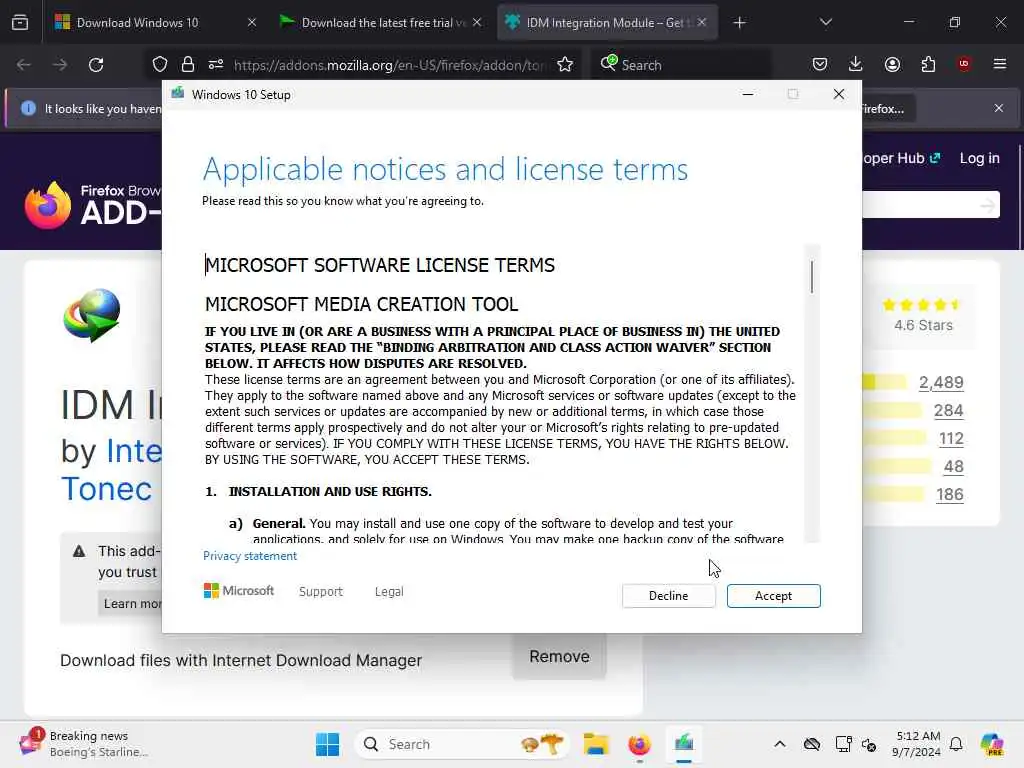Viewport: 1024px width, 768px height.
Task: Open the Developer Hub link
Action: pyautogui.click(x=901, y=158)
